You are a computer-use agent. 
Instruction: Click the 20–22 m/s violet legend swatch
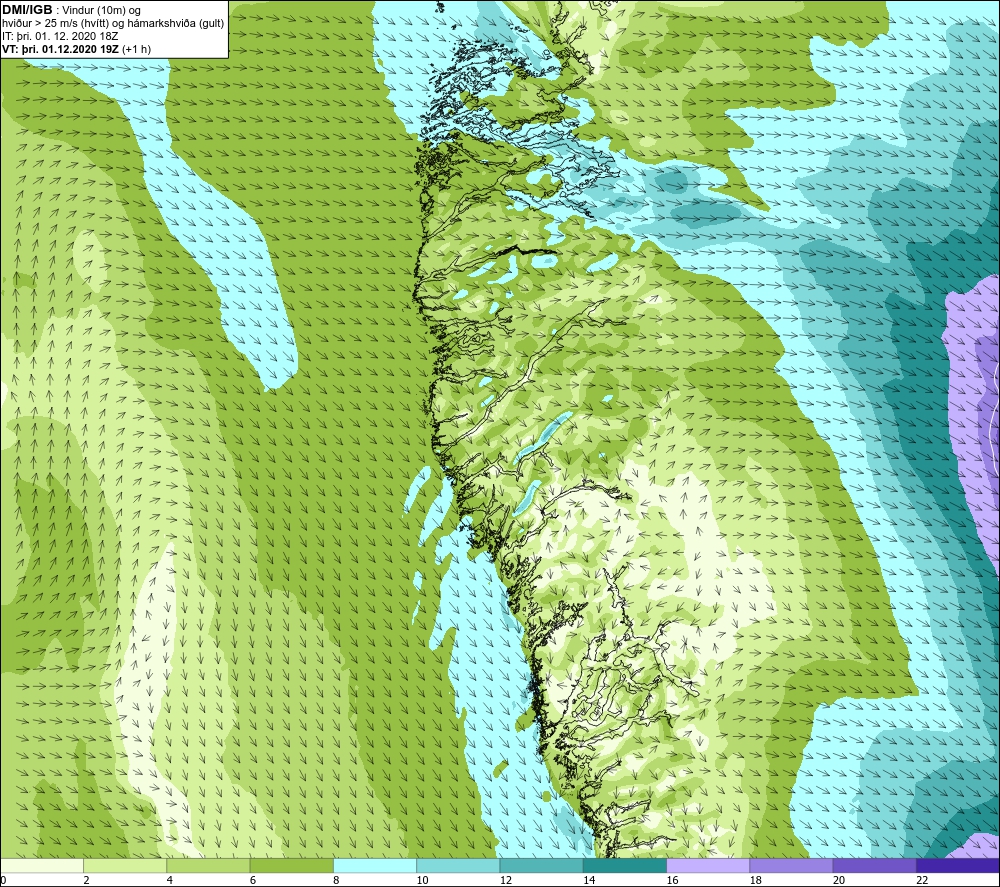tap(874, 865)
